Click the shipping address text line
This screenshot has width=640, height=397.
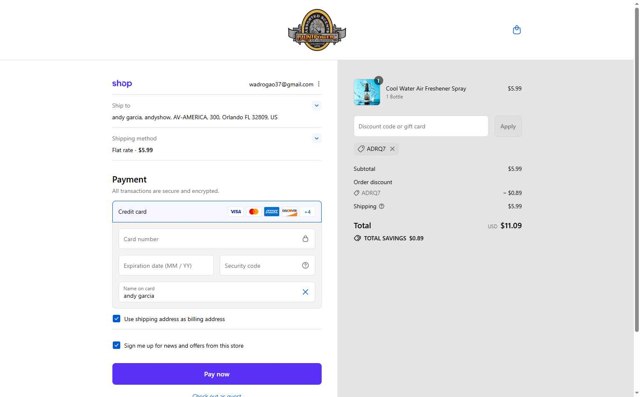pyautogui.click(x=195, y=117)
